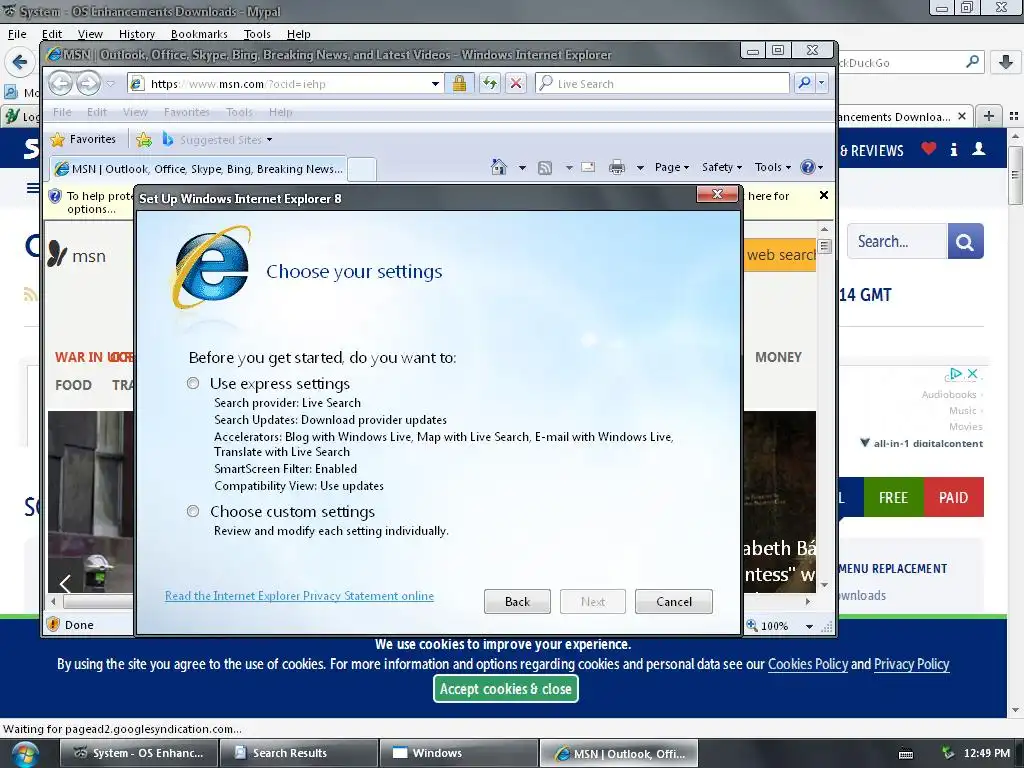Dismiss the IE information bar with X
The width and height of the screenshot is (1024, 768).
pos(824,195)
